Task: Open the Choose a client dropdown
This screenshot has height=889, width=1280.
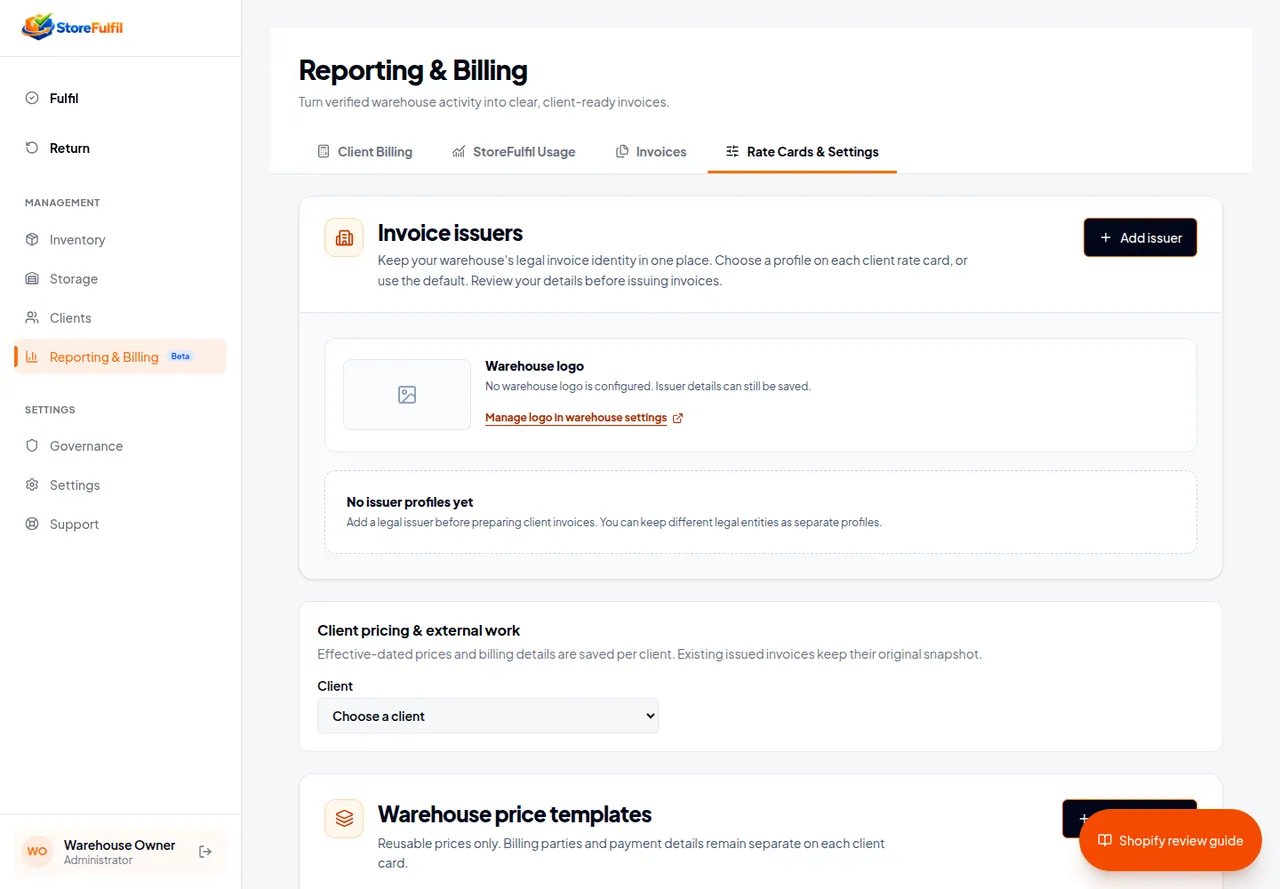Action: coord(488,716)
